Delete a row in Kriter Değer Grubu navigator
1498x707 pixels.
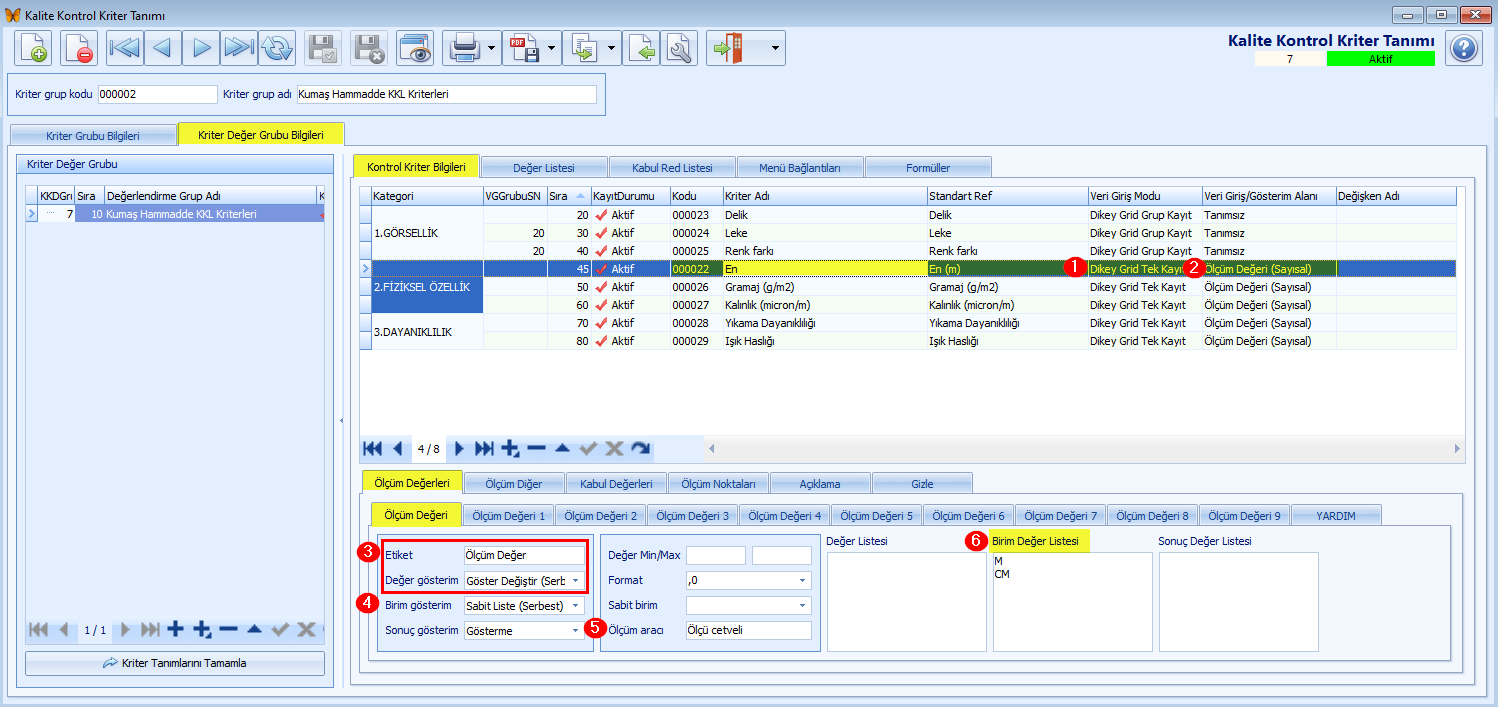[228, 629]
